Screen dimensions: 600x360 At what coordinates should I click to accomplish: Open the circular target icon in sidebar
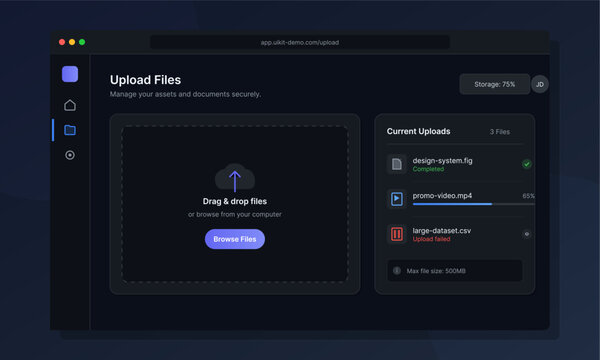(70, 155)
